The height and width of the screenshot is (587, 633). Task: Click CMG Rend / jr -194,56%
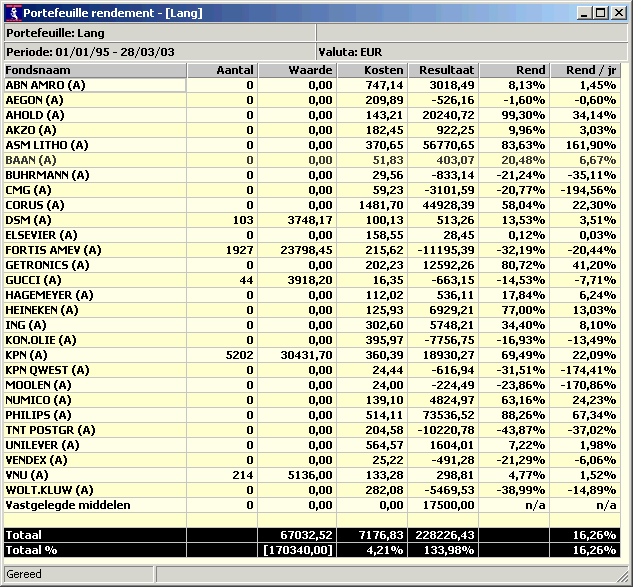tap(588, 190)
